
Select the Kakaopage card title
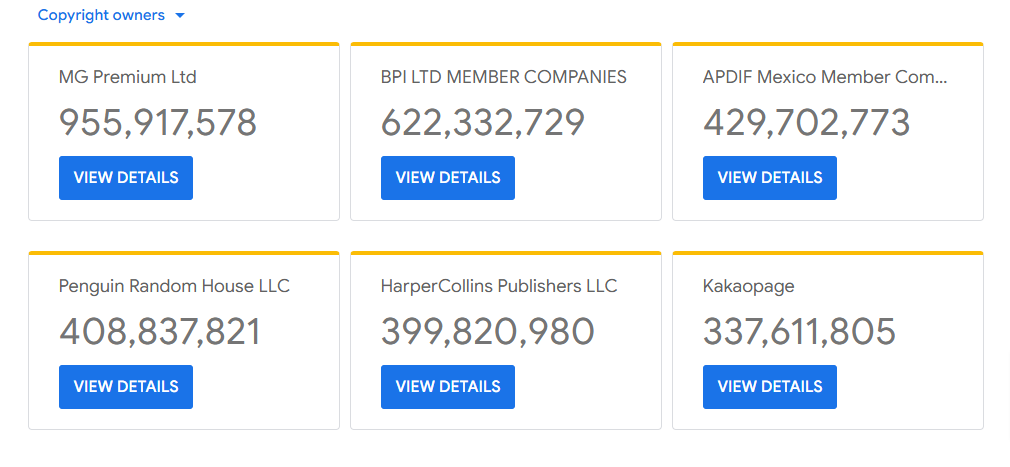pyautogui.click(x=748, y=287)
